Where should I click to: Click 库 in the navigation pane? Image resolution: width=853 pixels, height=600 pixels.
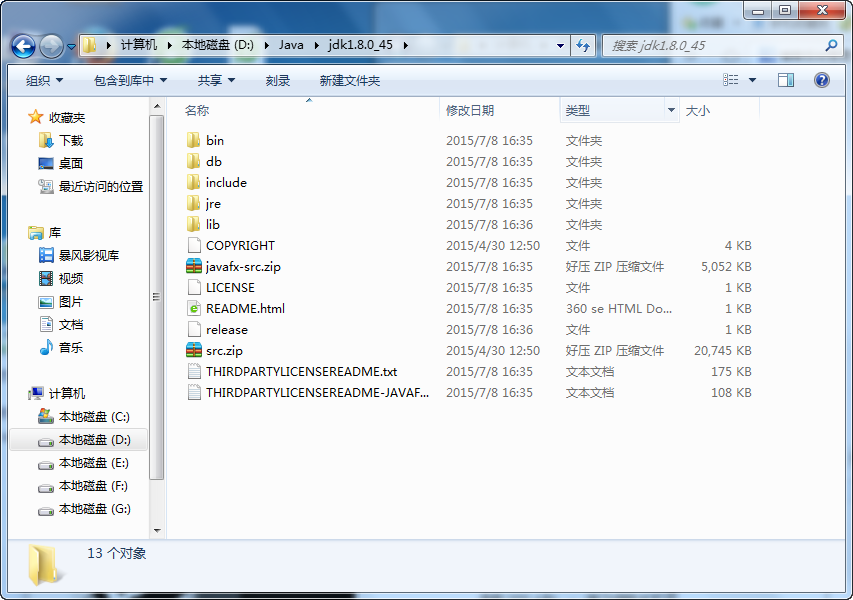[55, 232]
